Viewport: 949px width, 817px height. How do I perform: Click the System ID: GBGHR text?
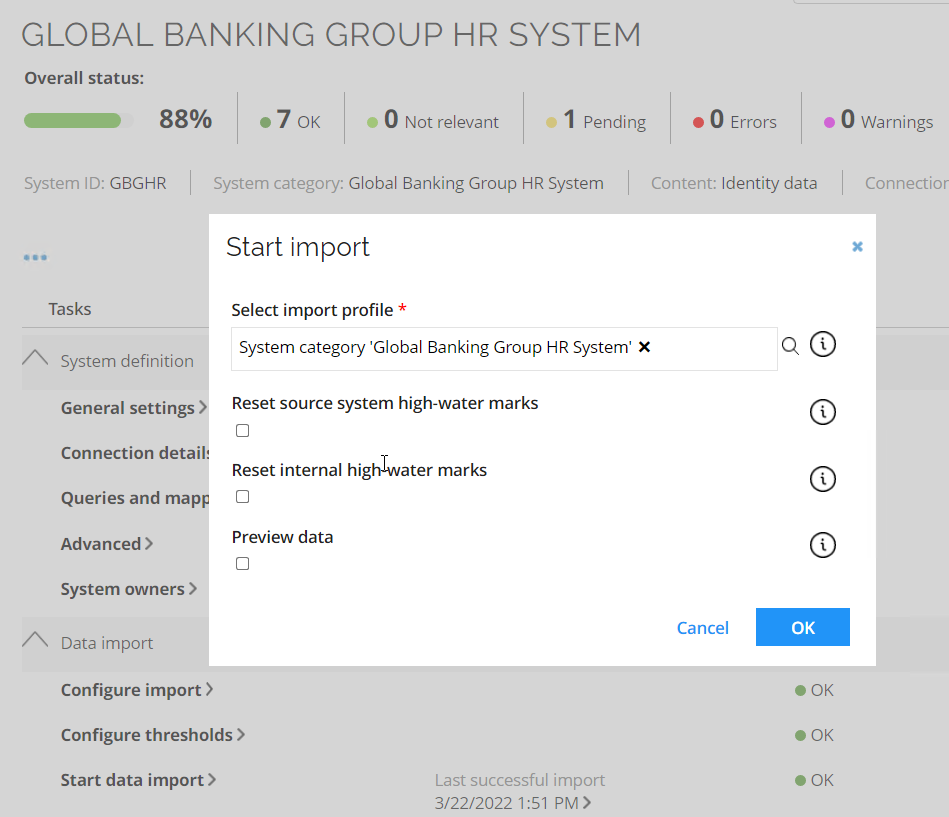coord(95,183)
